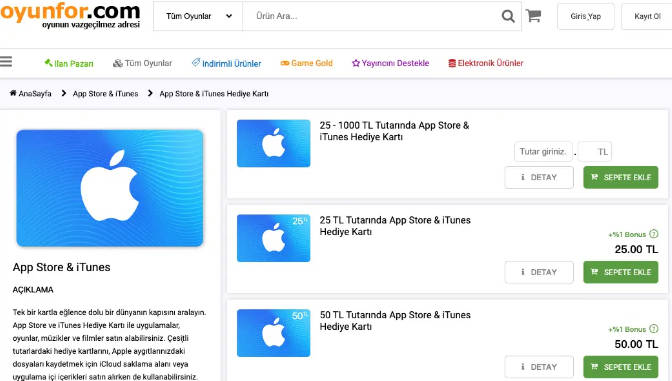
Task: Click the 25 TL gift card thumbnail
Action: 273,238
